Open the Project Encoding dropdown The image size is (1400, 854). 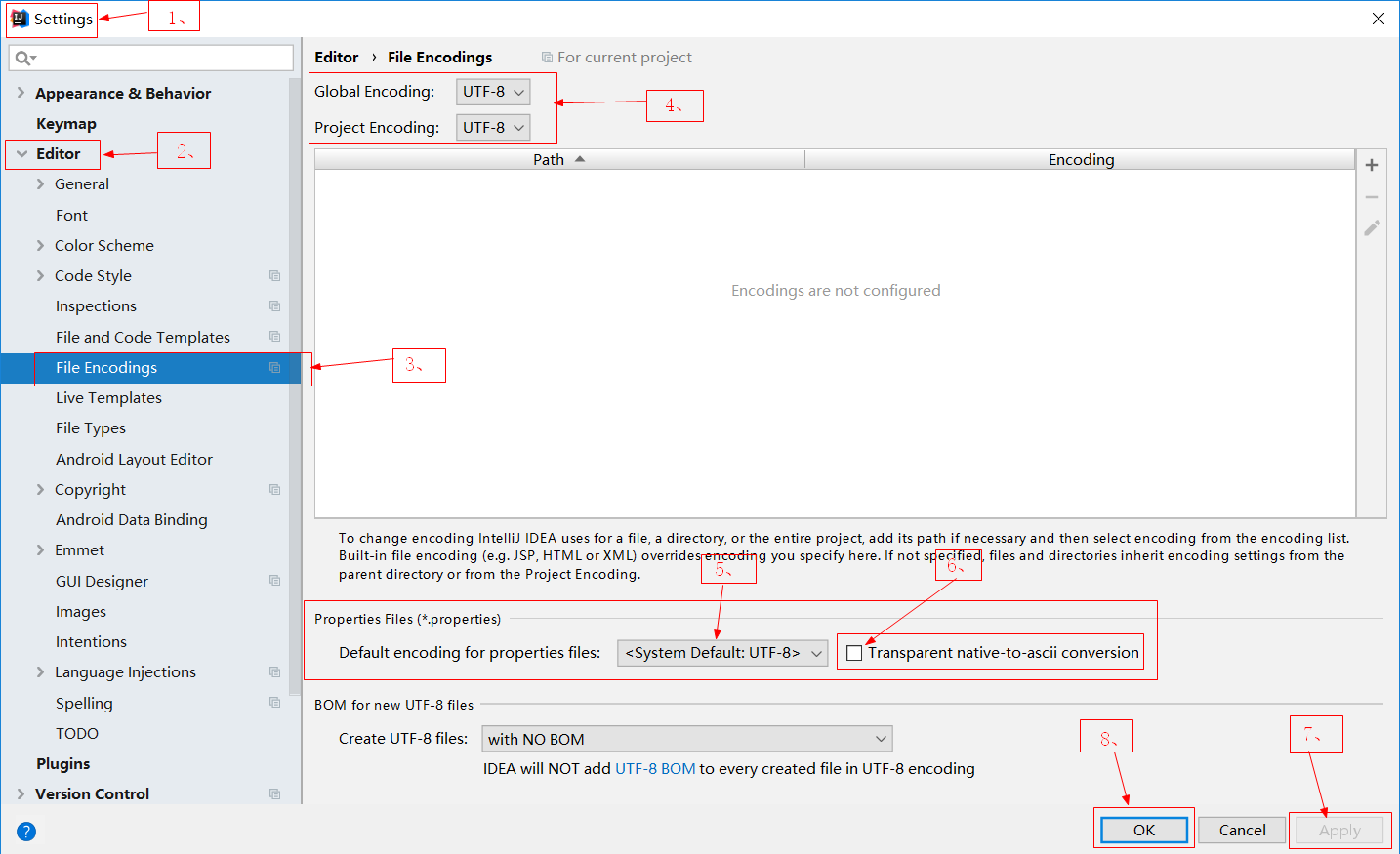493,128
